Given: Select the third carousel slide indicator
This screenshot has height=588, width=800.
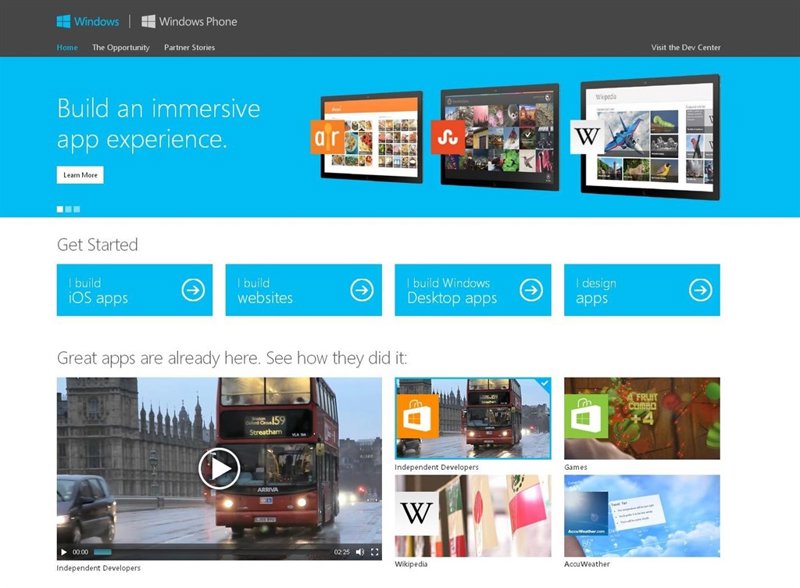Looking at the screenshot, I should coord(76,209).
